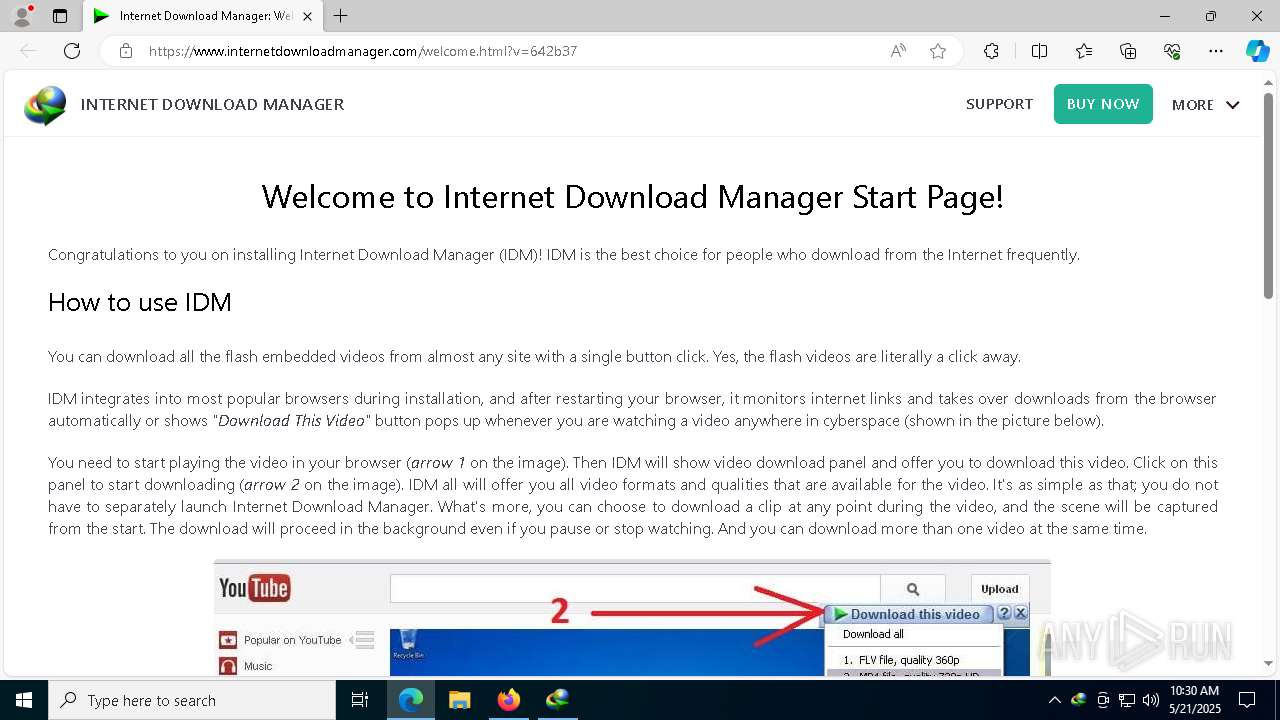The height and width of the screenshot is (720, 1280).
Task: Open a new browser tab
Action: pos(341,16)
